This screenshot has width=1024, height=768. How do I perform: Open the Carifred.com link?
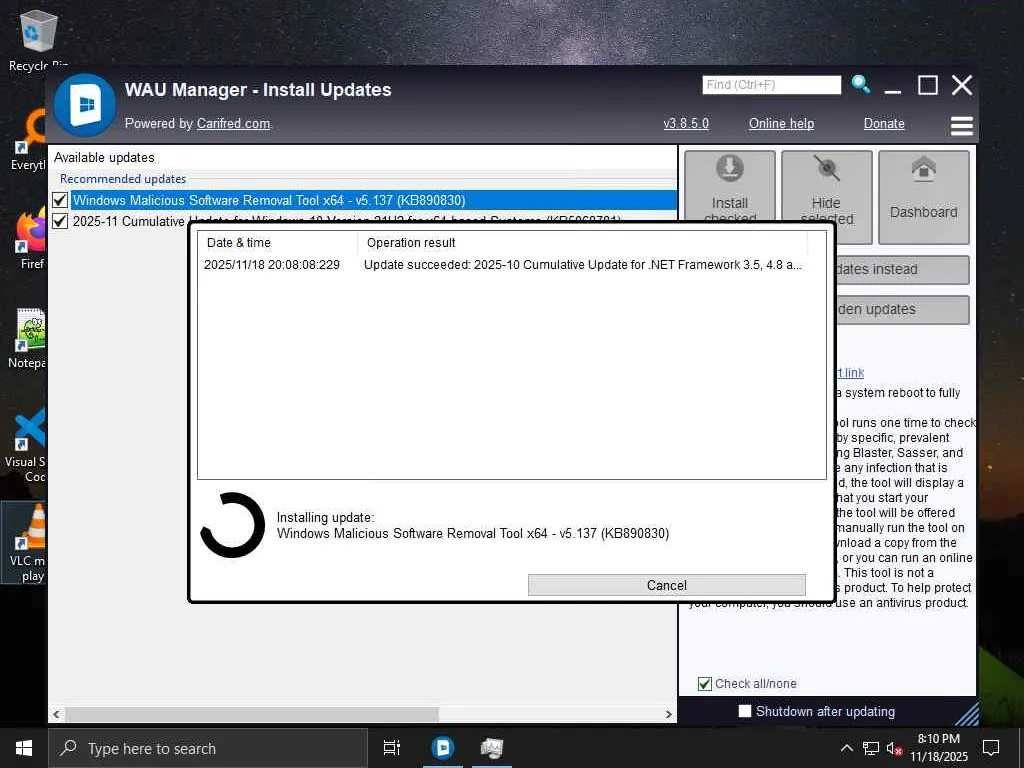pos(233,123)
